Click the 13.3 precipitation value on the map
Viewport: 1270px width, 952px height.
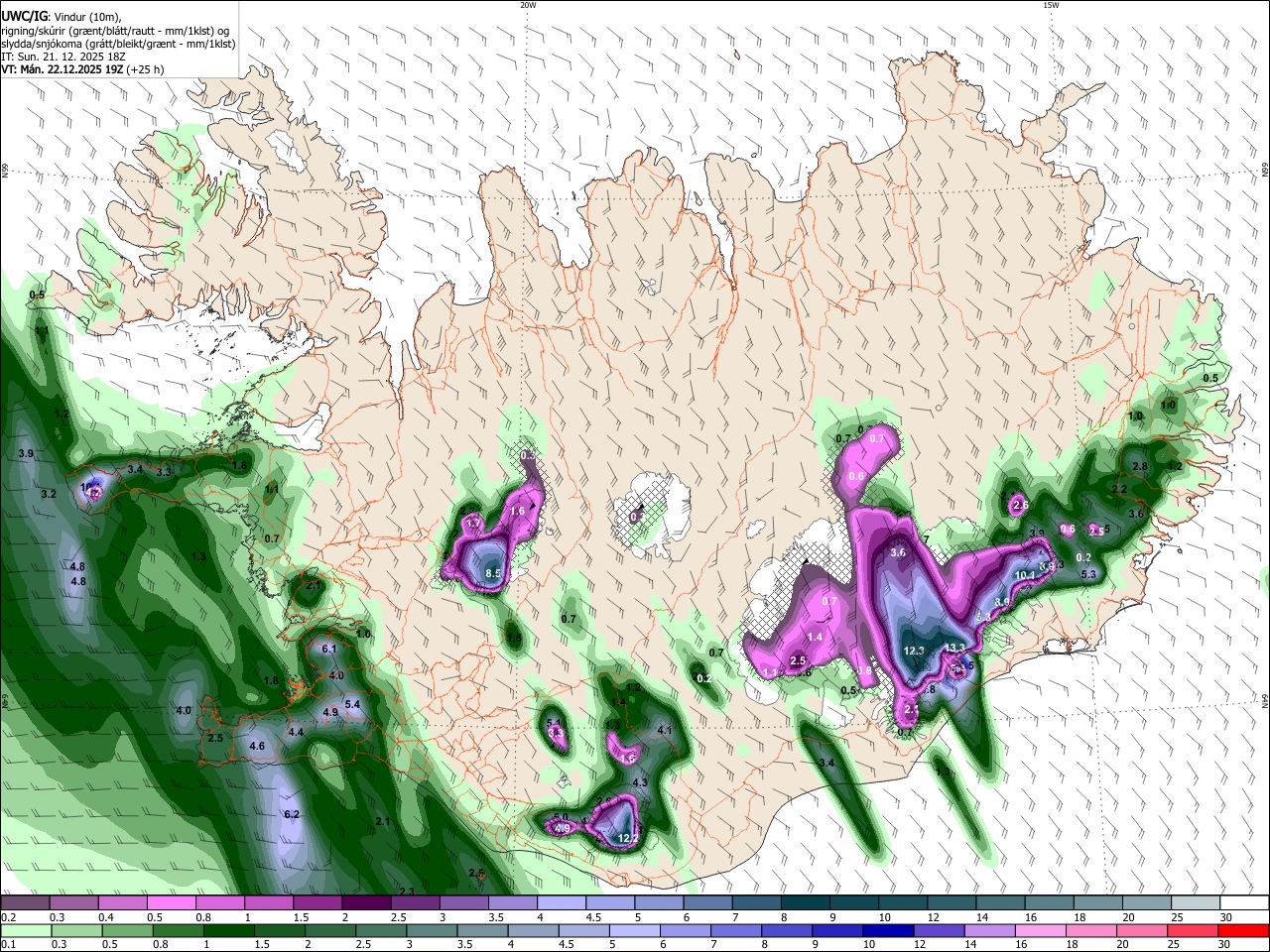tap(954, 648)
